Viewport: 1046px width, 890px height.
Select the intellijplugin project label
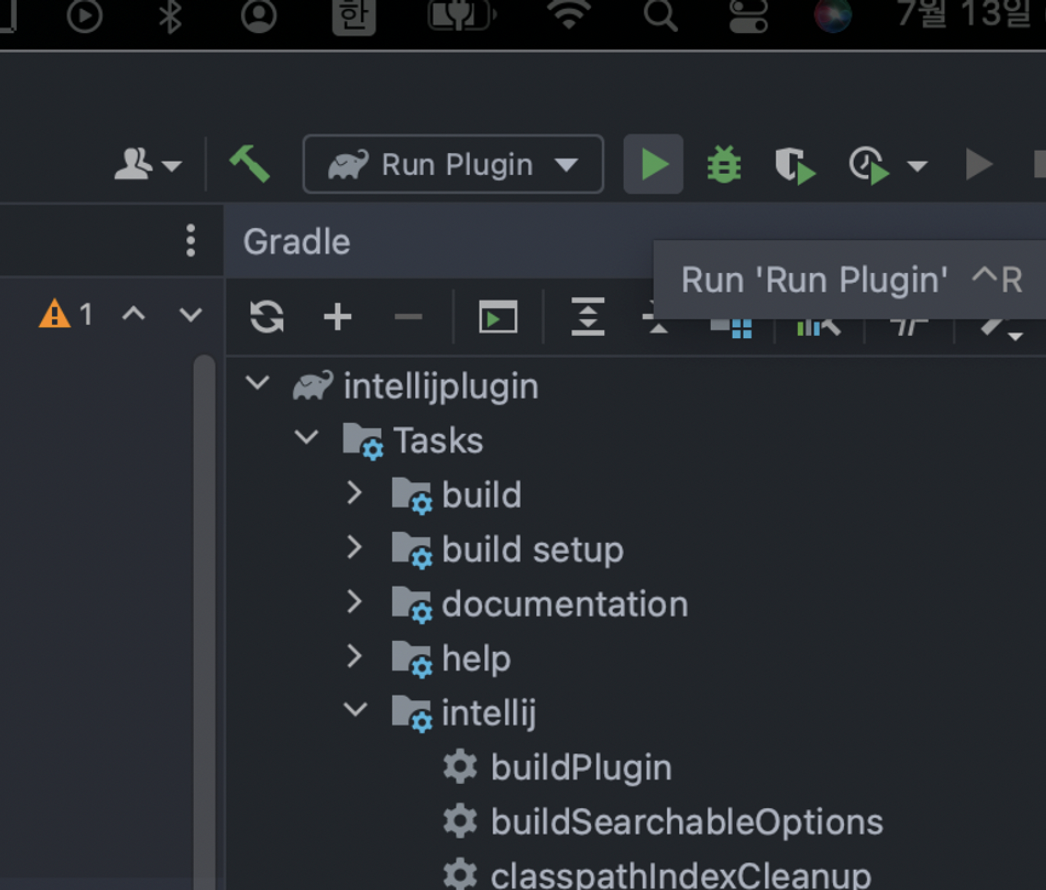coord(441,387)
